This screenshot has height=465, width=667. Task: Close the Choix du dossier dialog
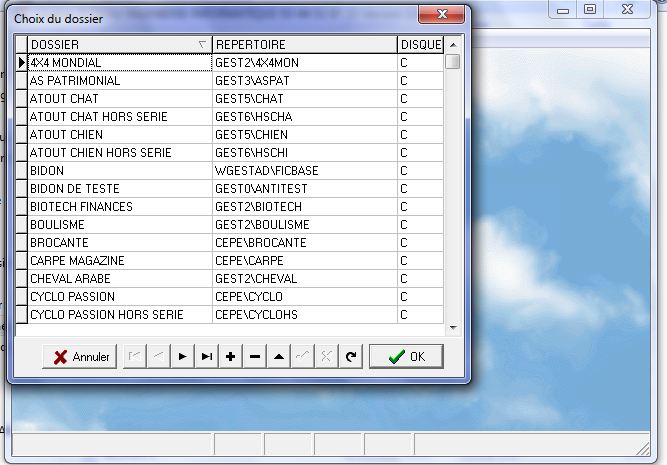[x=440, y=12]
